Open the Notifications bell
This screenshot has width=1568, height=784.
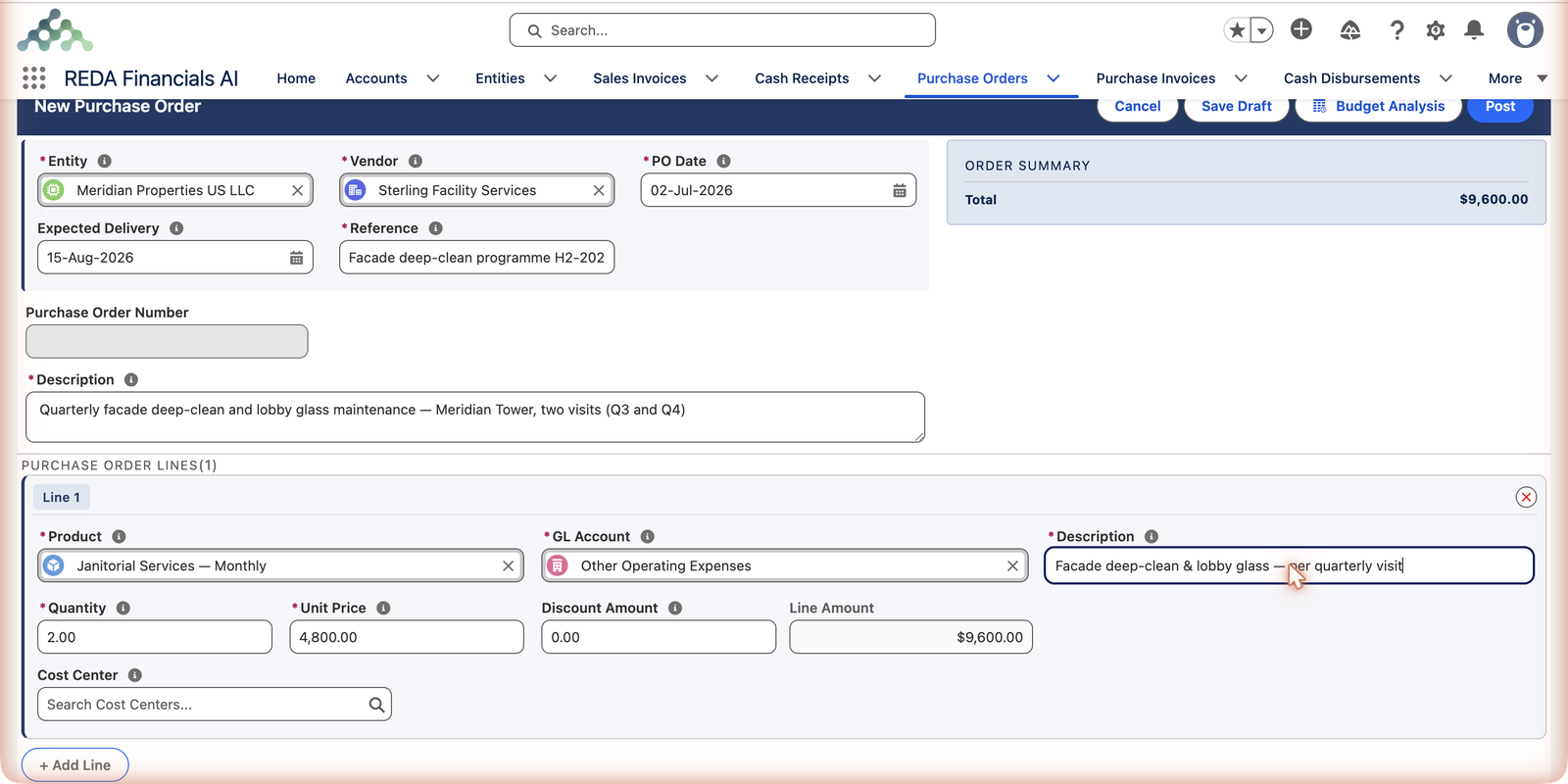[1474, 30]
